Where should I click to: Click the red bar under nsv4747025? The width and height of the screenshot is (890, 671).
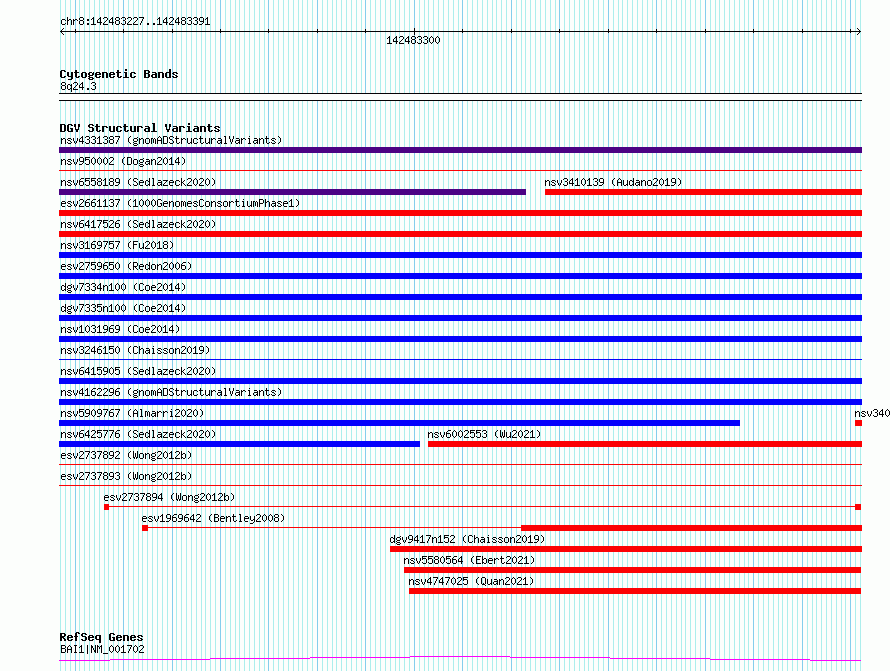pyautogui.click(x=635, y=591)
